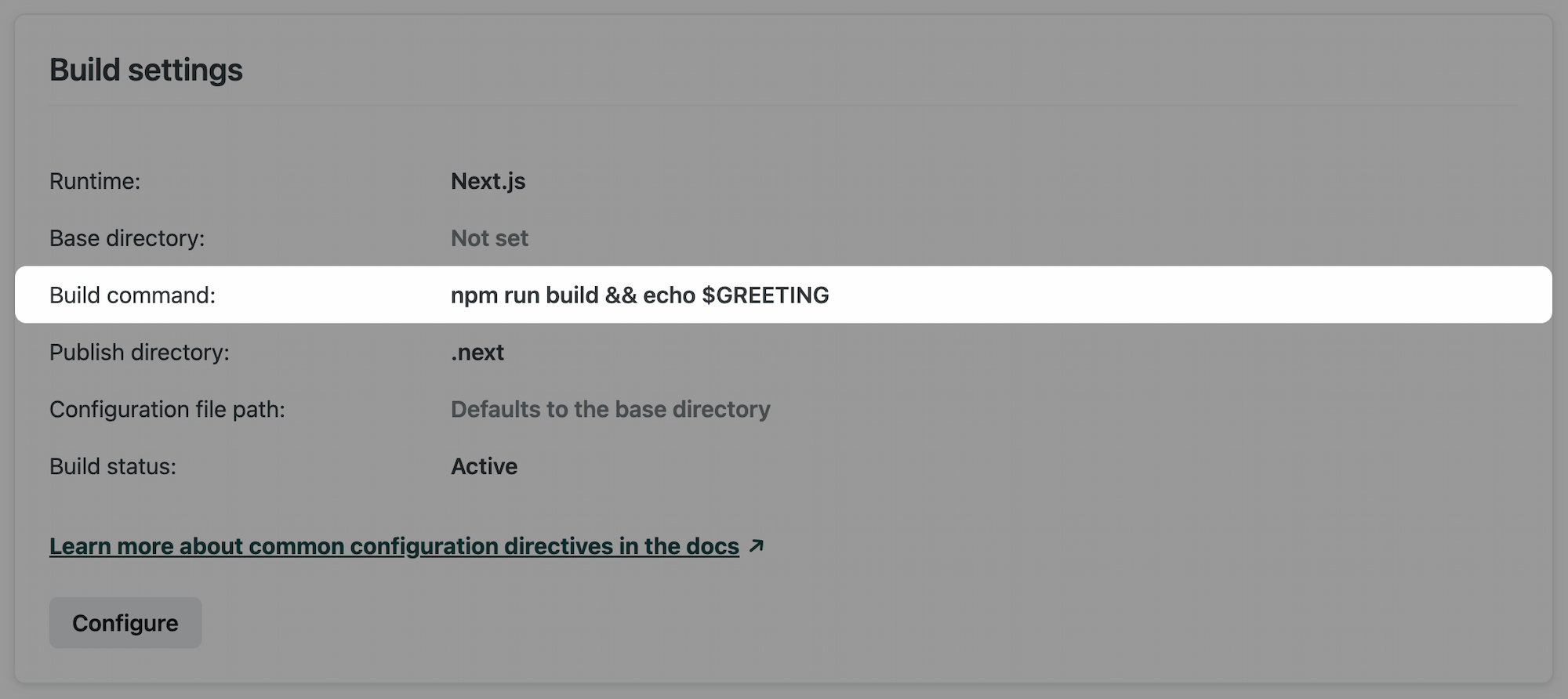Click the 'Defaults to the base directory' text

[x=610, y=409]
